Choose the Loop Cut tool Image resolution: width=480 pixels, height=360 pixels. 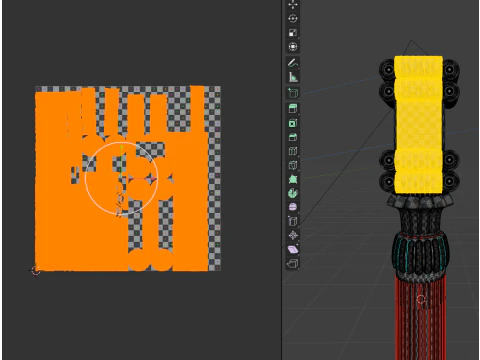coord(293,151)
